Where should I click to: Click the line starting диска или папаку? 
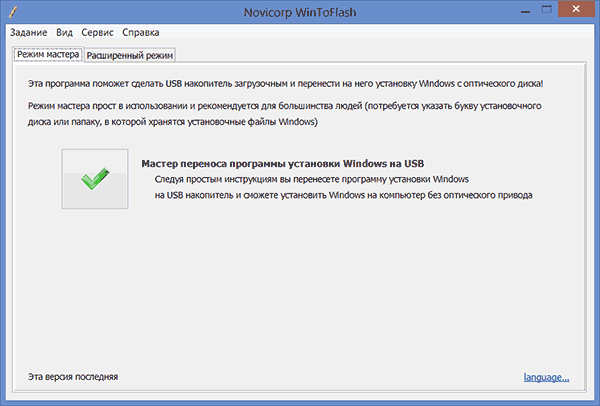point(173,122)
